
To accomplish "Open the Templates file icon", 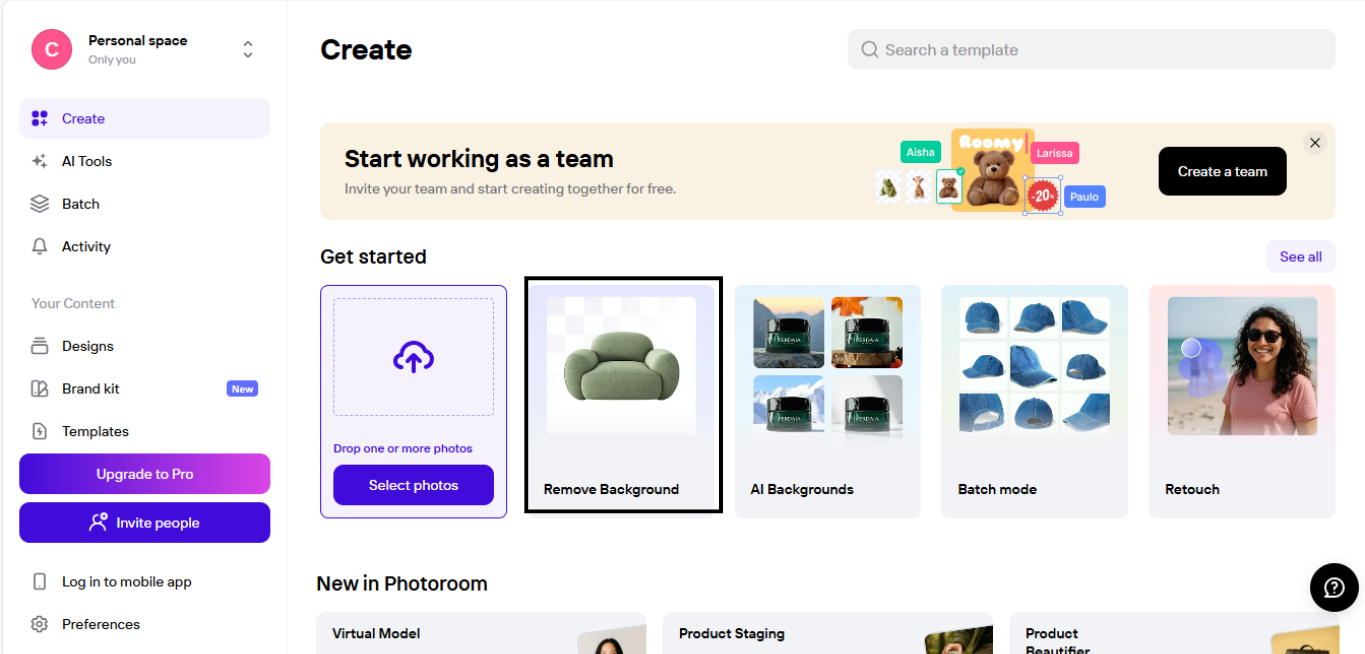I will [40, 432].
